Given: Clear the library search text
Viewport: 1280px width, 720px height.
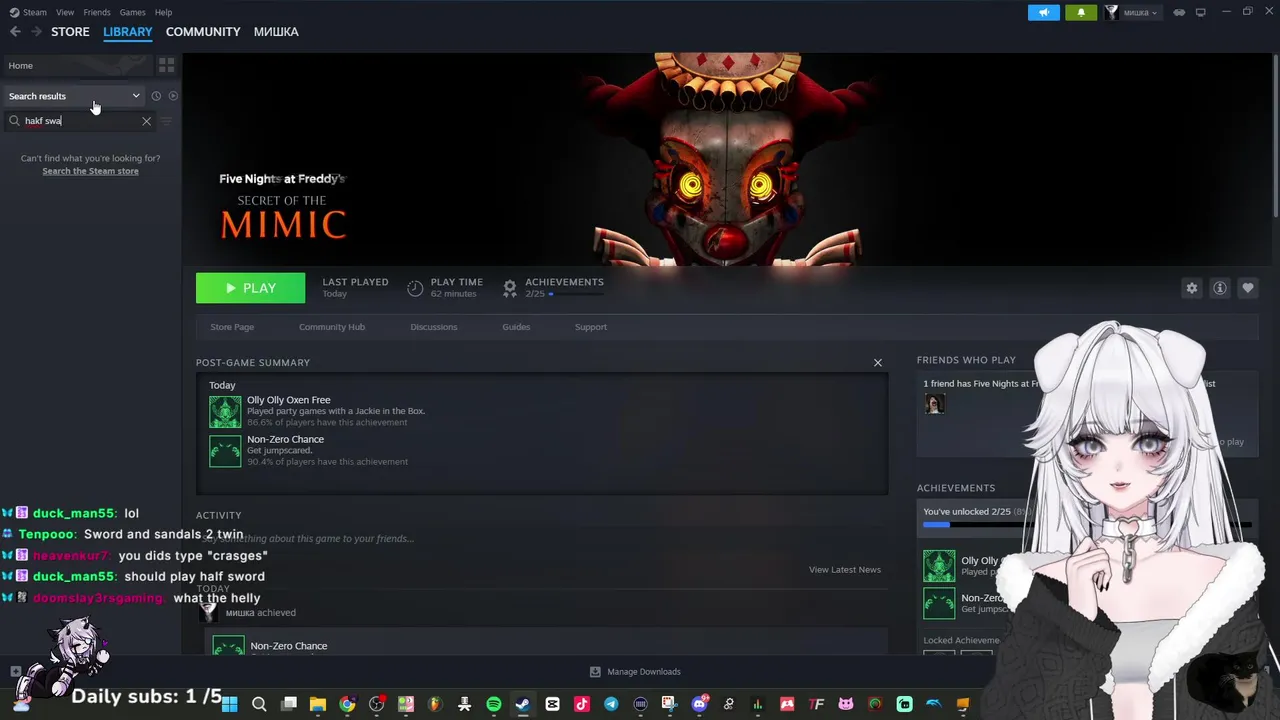Looking at the screenshot, I should [146, 121].
